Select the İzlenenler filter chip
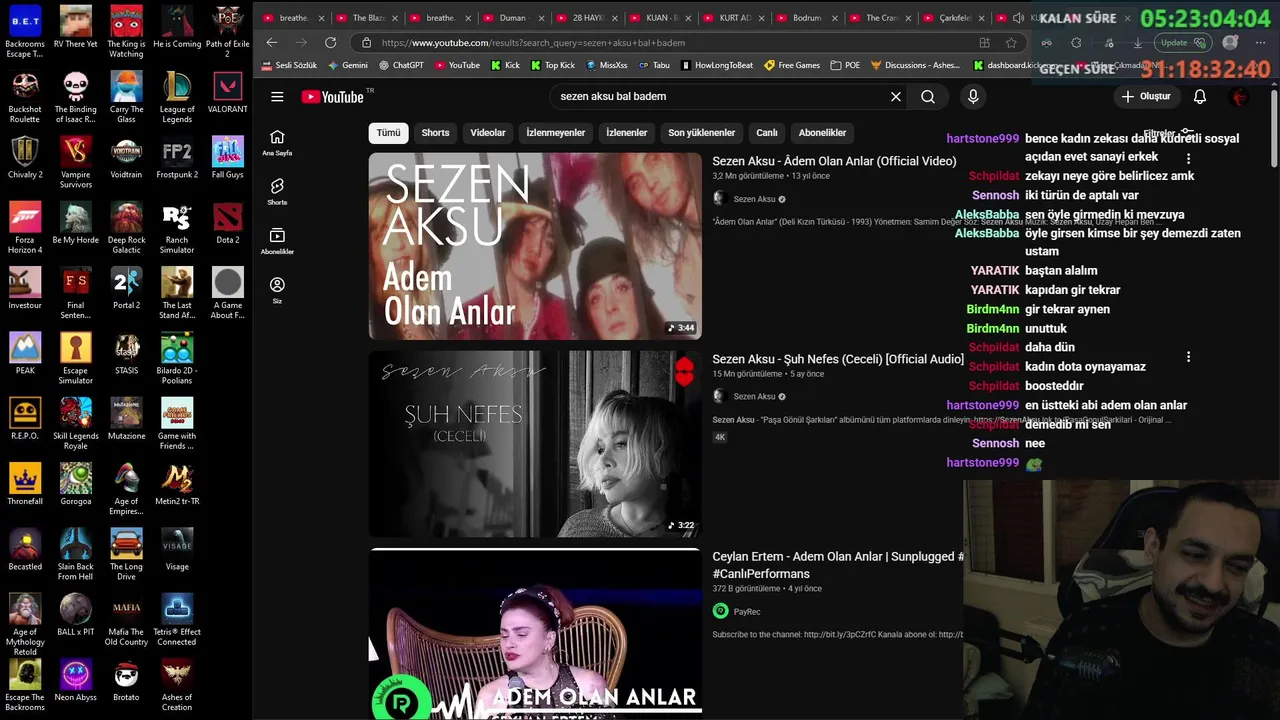 (x=627, y=133)
